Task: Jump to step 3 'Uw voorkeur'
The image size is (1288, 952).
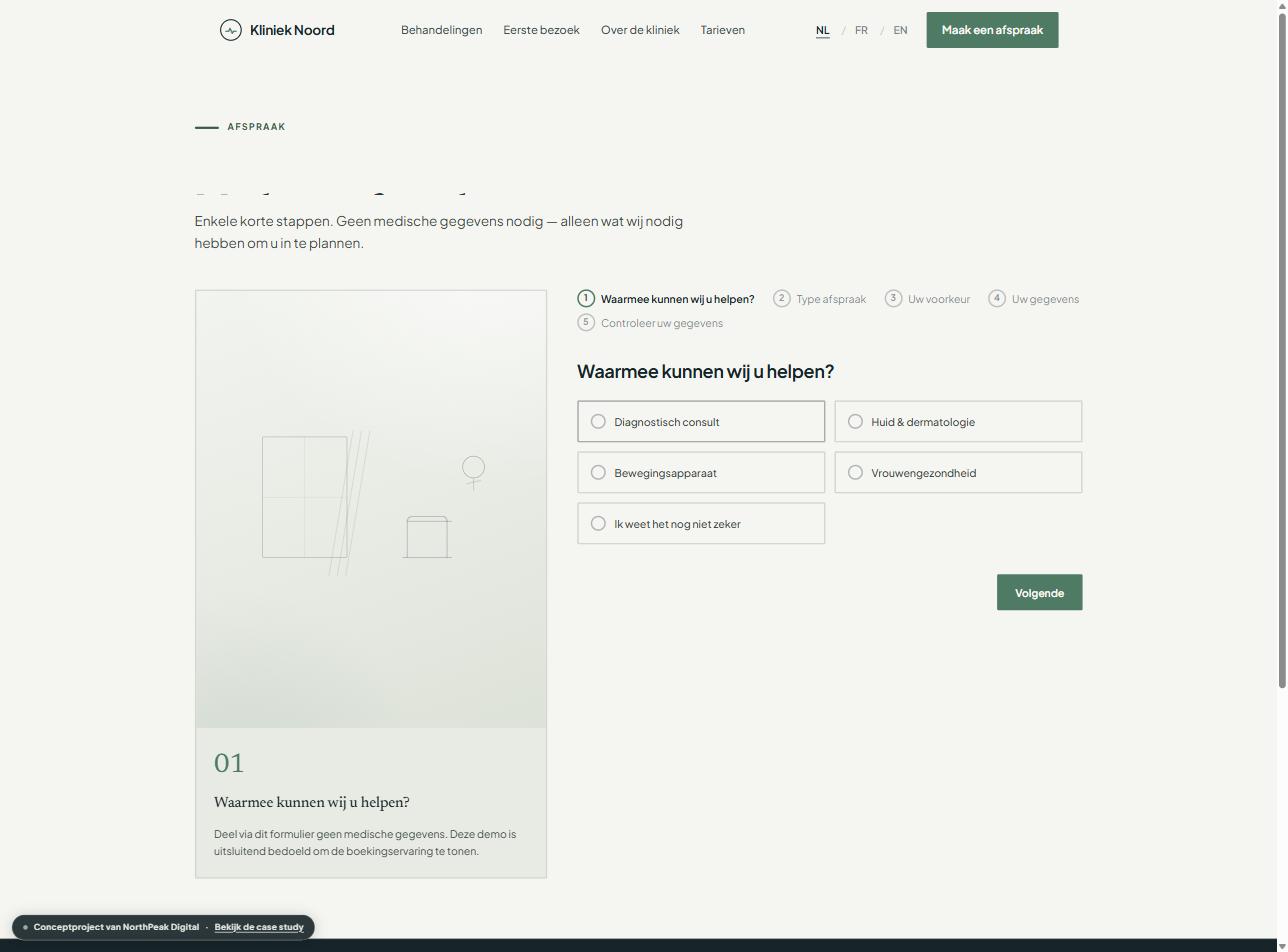Action: [928, 299]
